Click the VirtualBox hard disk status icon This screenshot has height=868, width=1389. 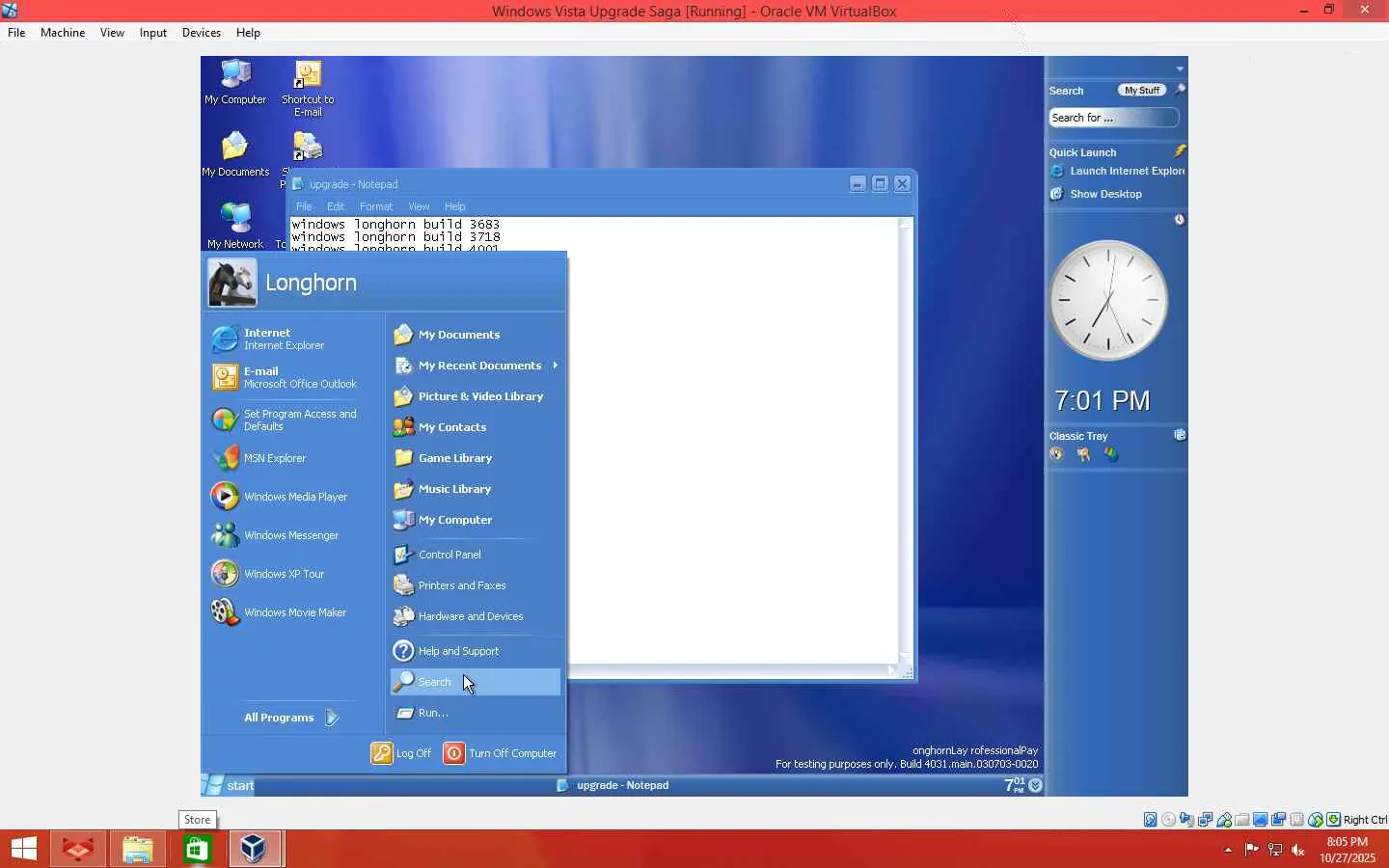1151,820
